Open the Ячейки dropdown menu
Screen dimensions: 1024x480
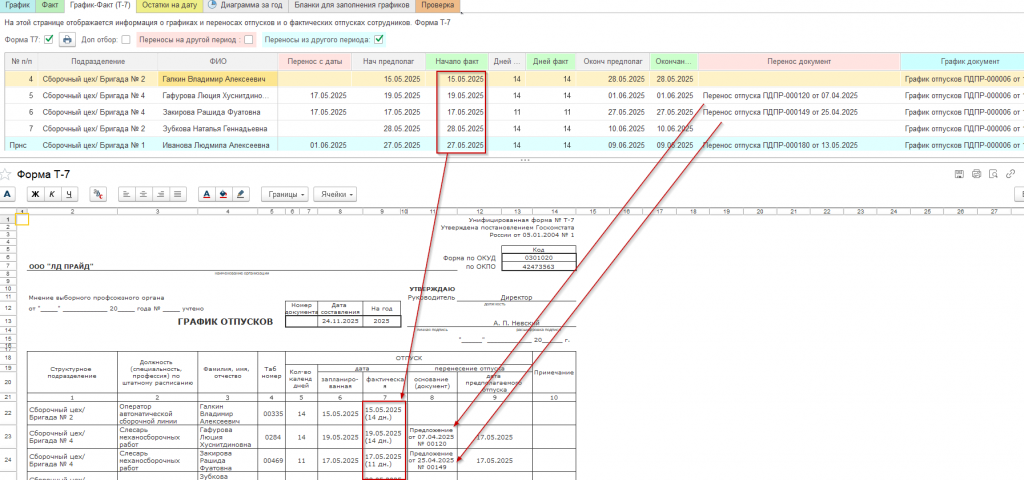(x=335, y=194)
